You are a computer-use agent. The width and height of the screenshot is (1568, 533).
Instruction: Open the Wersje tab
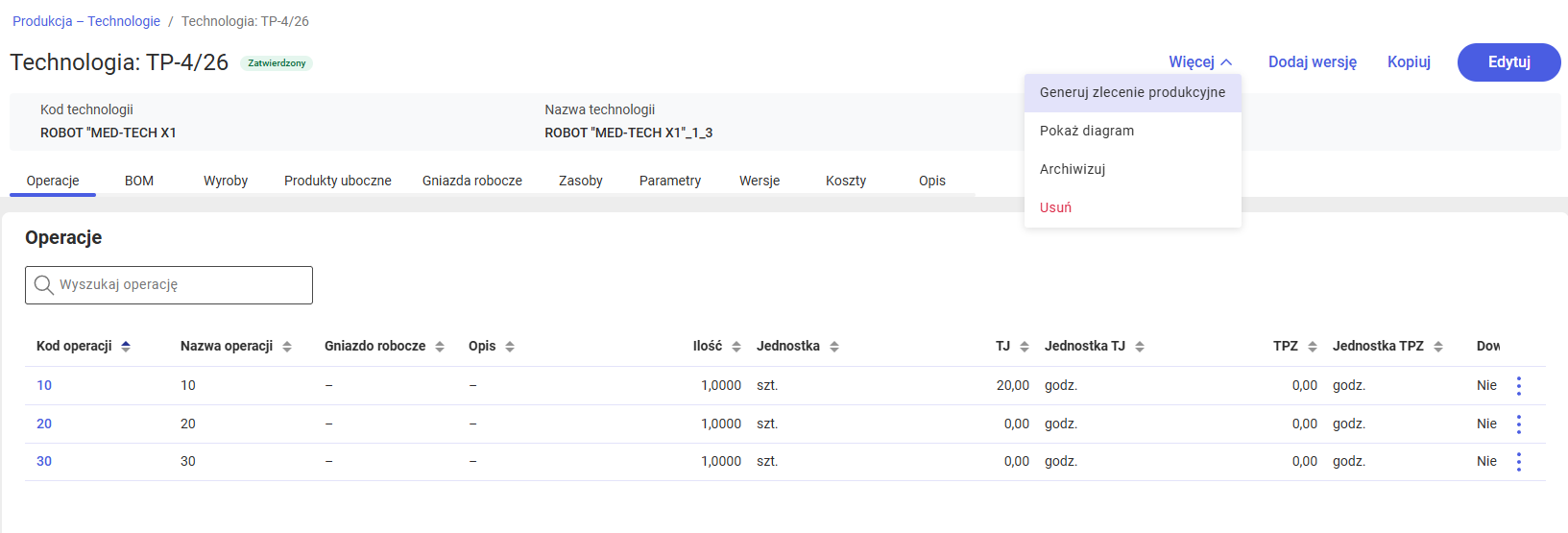[760, 181]
